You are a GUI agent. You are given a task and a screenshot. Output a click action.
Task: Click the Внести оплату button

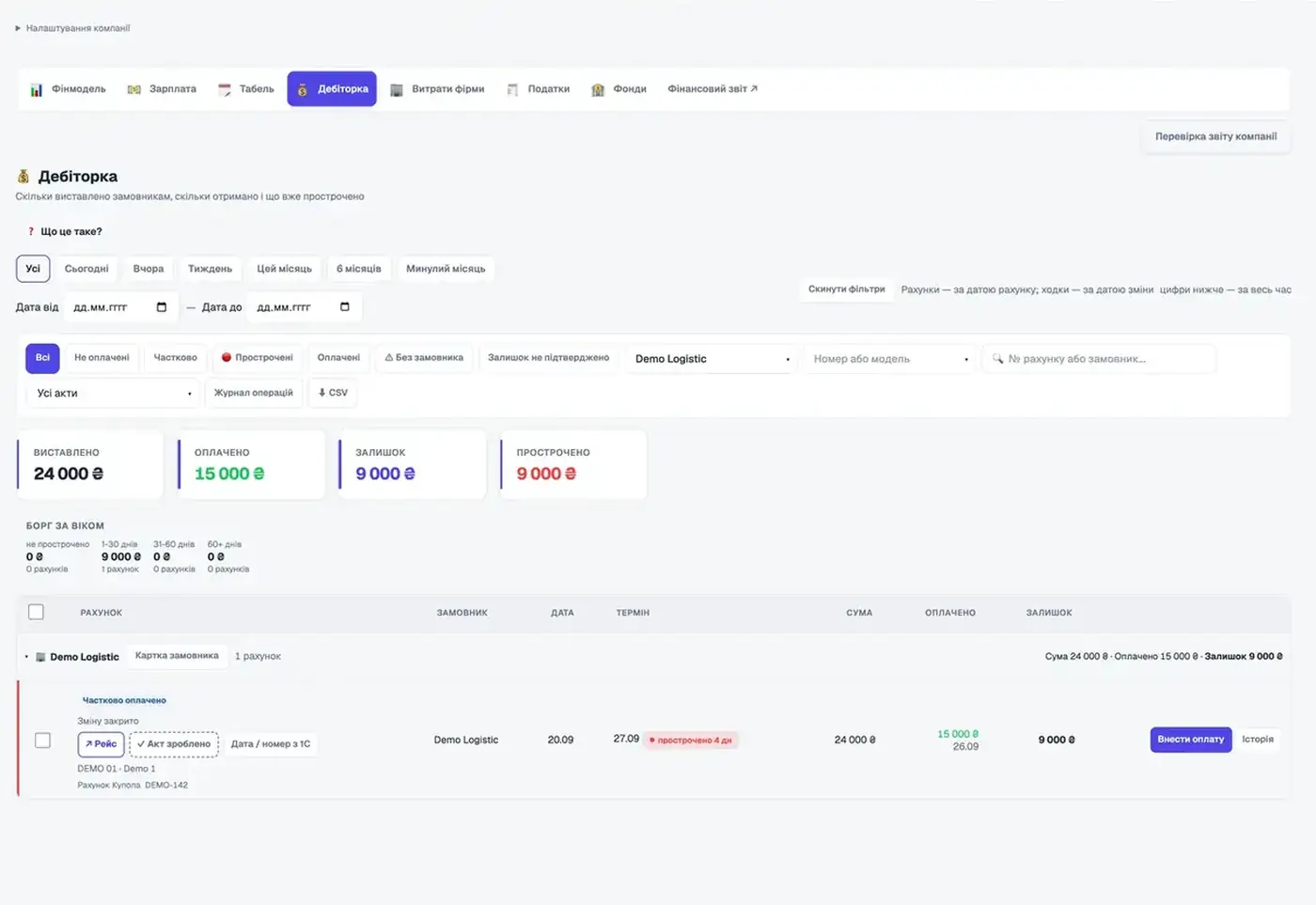pyautogui.click(x=1191, y=740)
